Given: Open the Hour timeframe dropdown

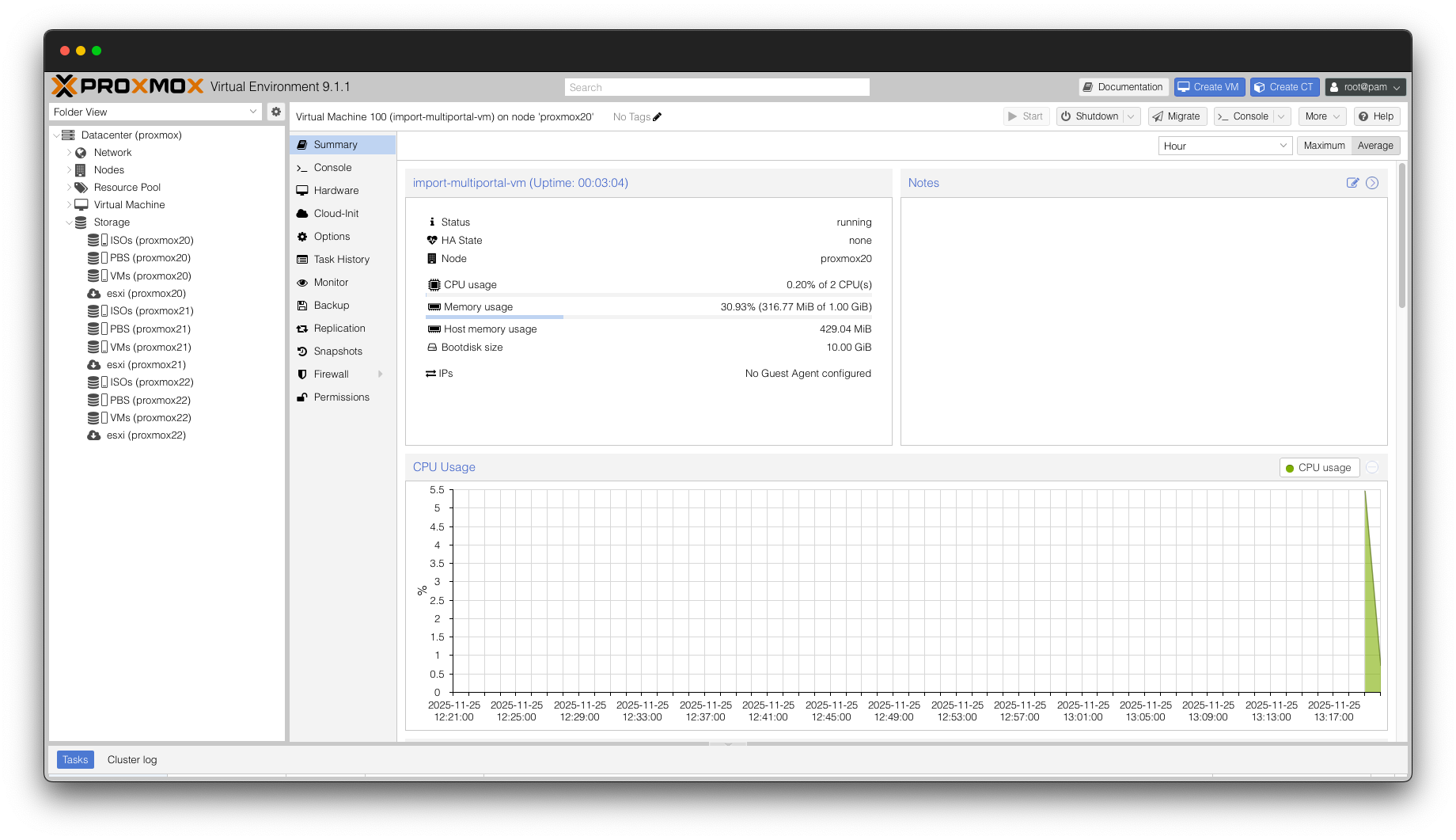Looking at the screenshot, I should coord(1225,146).
